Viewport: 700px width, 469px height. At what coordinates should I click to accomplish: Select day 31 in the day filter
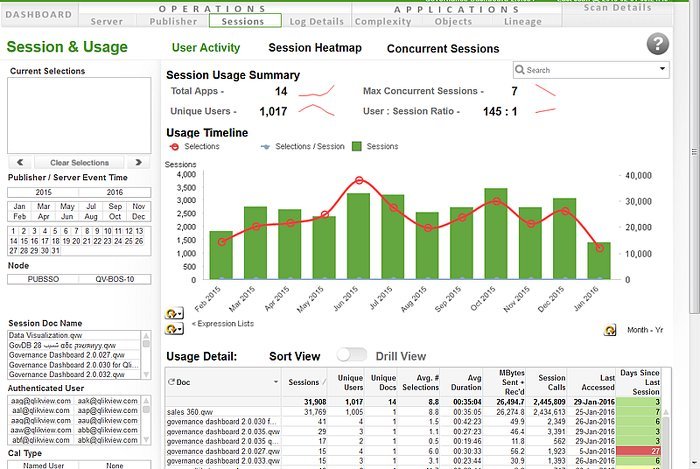coord(55,250)
